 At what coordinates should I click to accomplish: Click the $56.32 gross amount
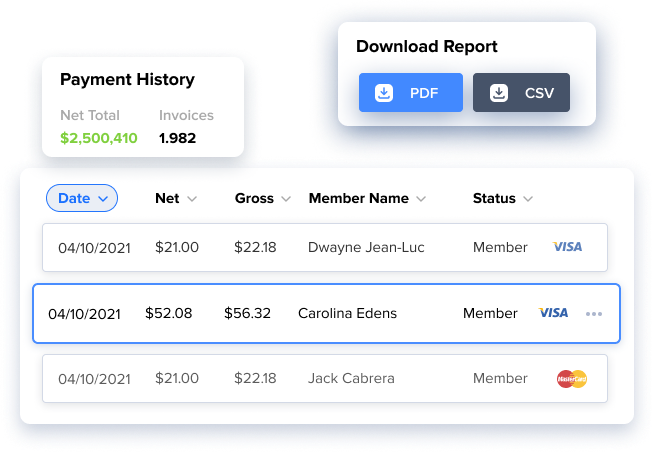coord(247,314)
